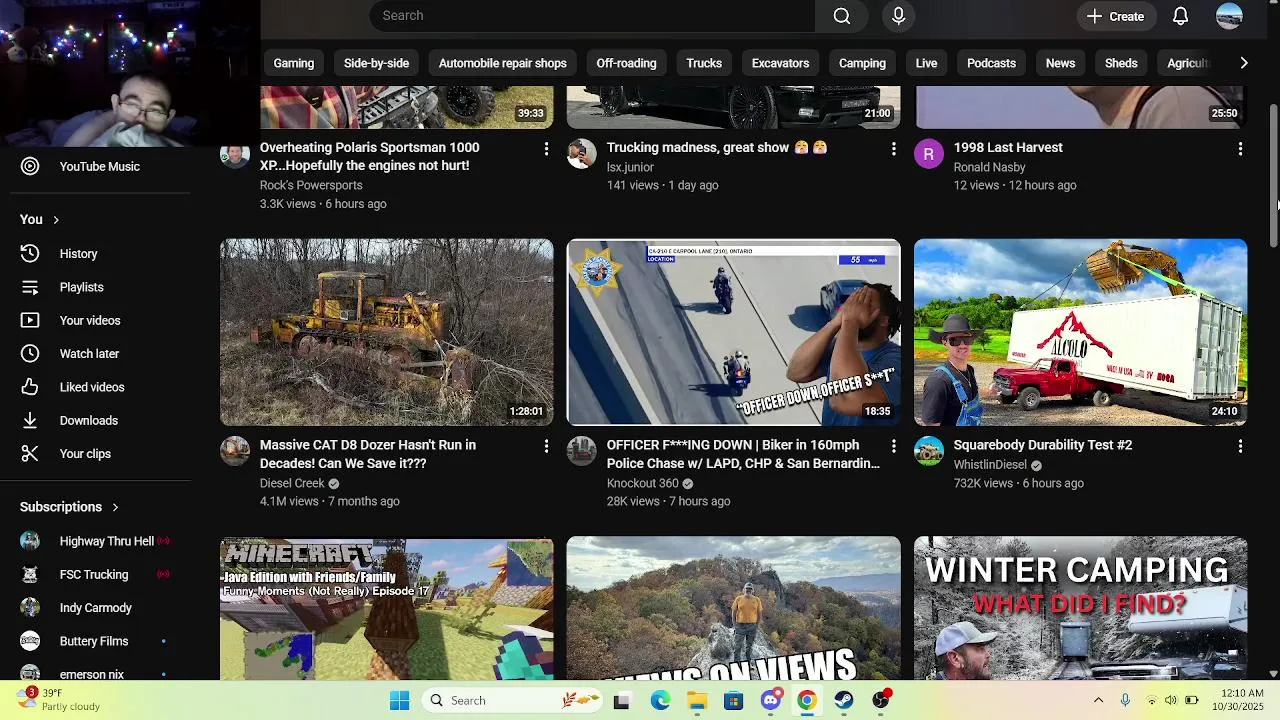Select the Podcasts chip

(x=991, y=63)
